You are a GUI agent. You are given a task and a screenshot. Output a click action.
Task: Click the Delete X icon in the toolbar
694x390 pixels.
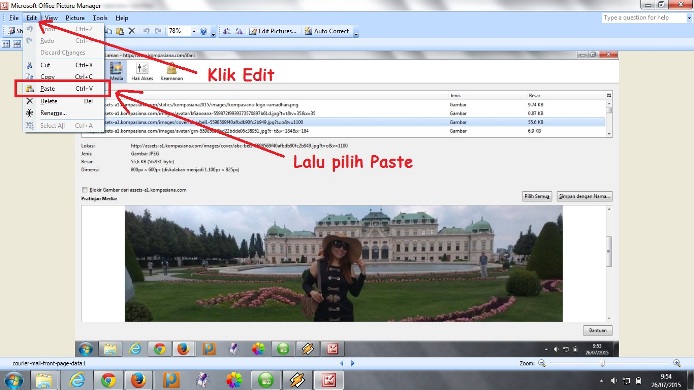click(132, 31)
